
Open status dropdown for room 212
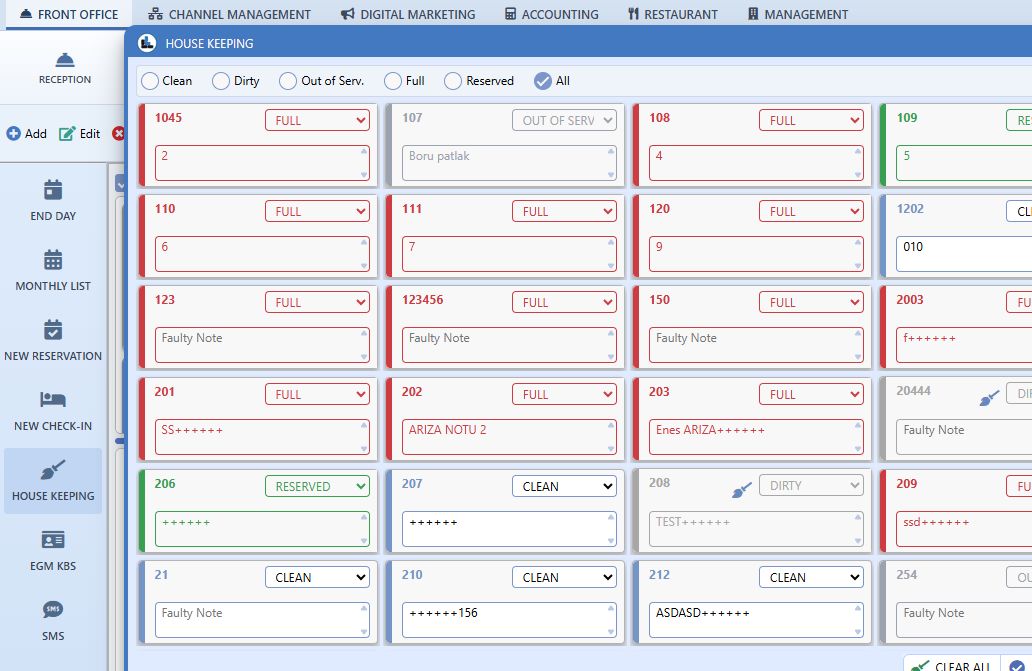(811, 577)
